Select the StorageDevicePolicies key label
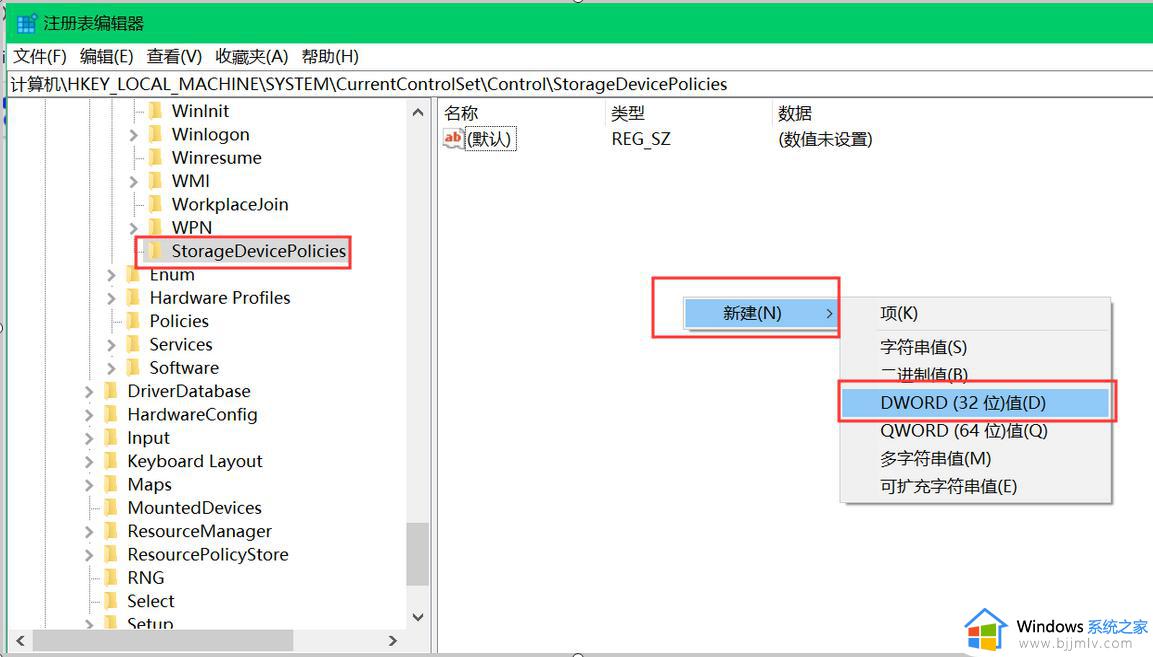This screenshot has width=1153, height=657. (258, 252)
